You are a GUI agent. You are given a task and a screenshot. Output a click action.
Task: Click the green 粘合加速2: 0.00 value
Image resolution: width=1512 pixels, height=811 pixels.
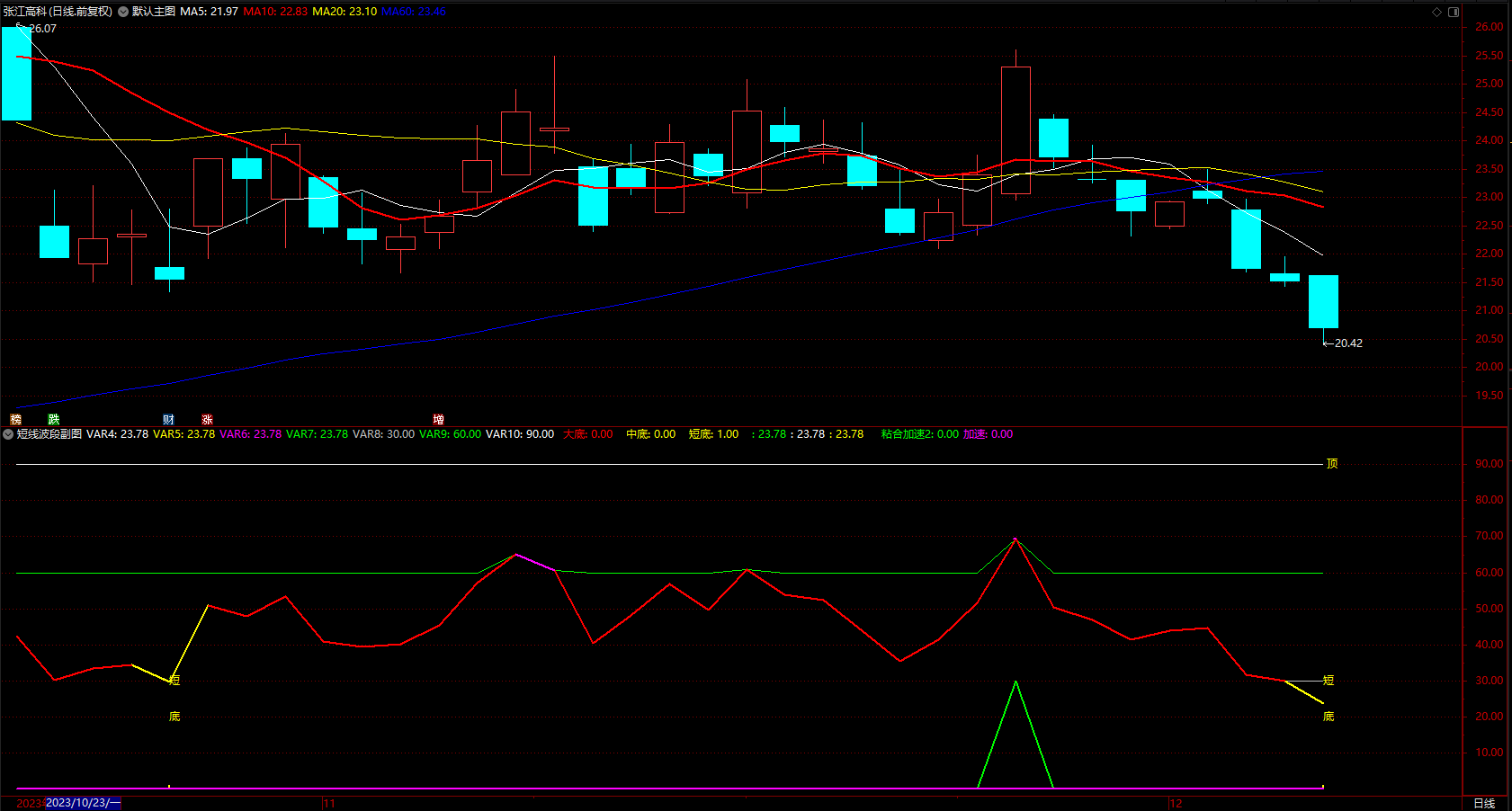tap(920, 434)
